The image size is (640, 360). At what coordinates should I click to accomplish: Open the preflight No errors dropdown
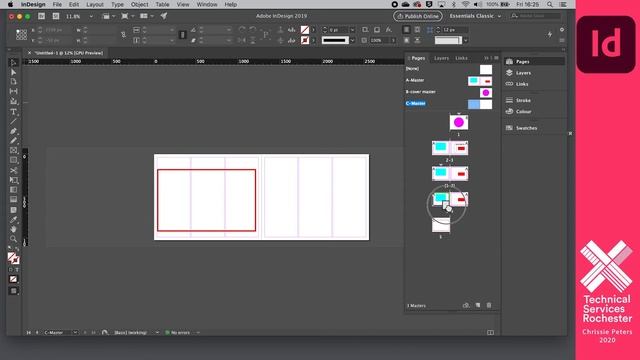198,333
